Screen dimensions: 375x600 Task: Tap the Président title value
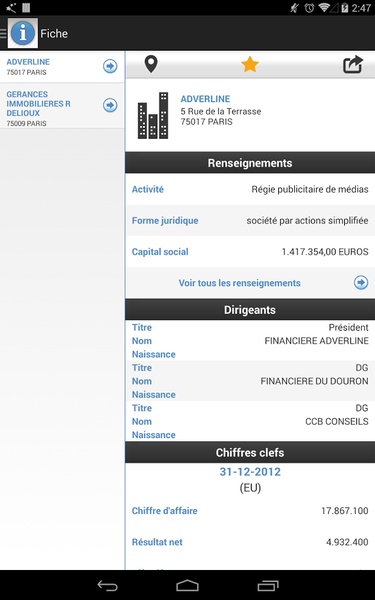(x=349, y=328)
